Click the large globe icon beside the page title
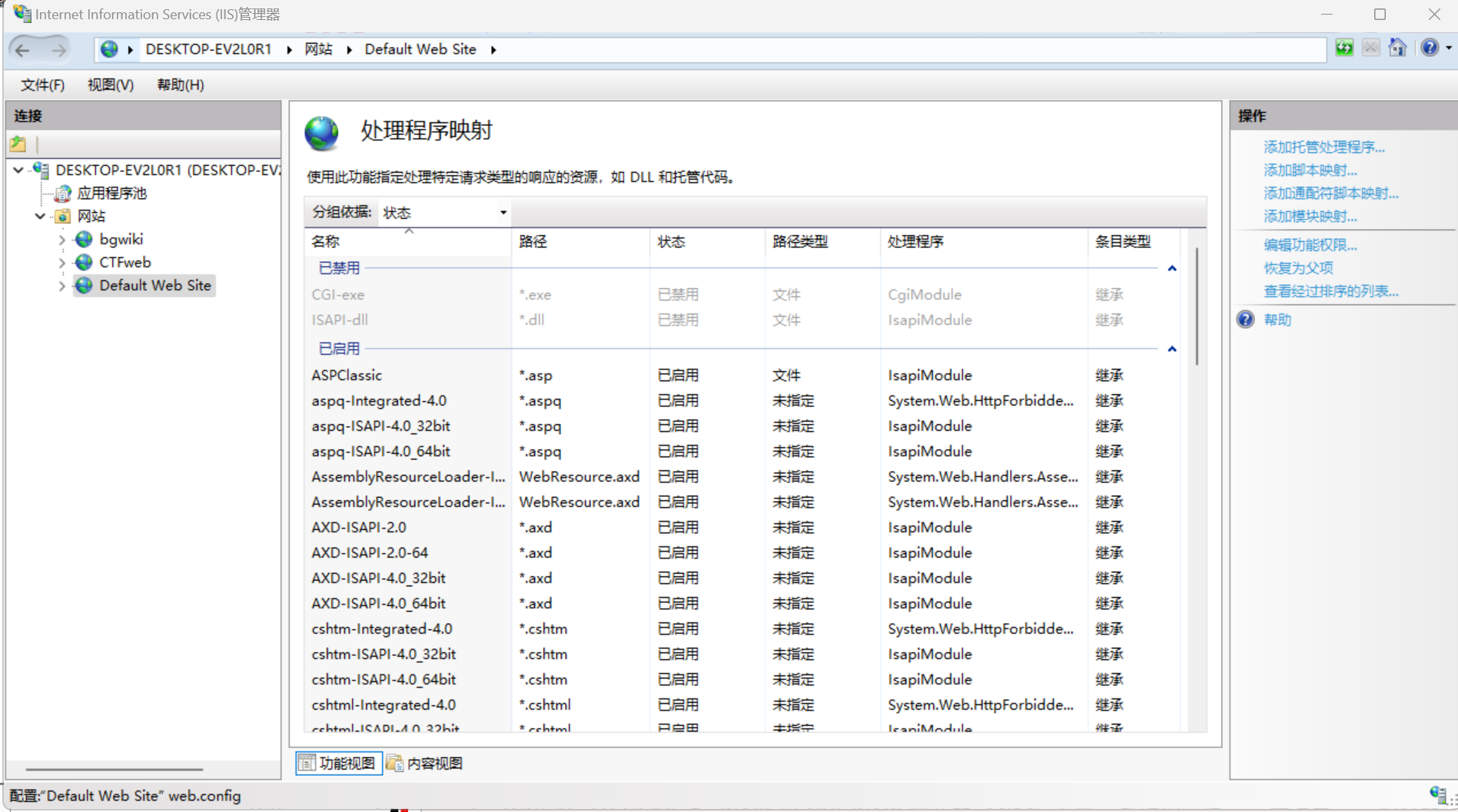 (321, 134)
